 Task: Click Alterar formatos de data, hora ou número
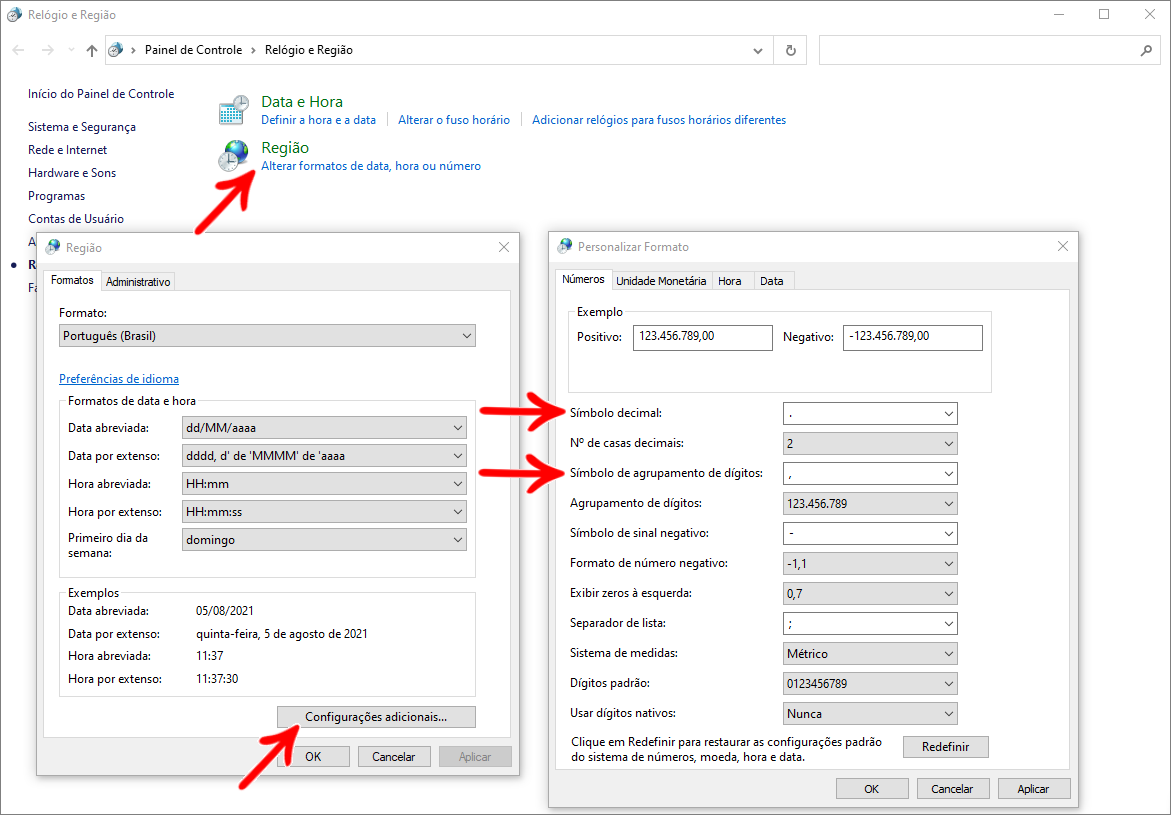370,166
